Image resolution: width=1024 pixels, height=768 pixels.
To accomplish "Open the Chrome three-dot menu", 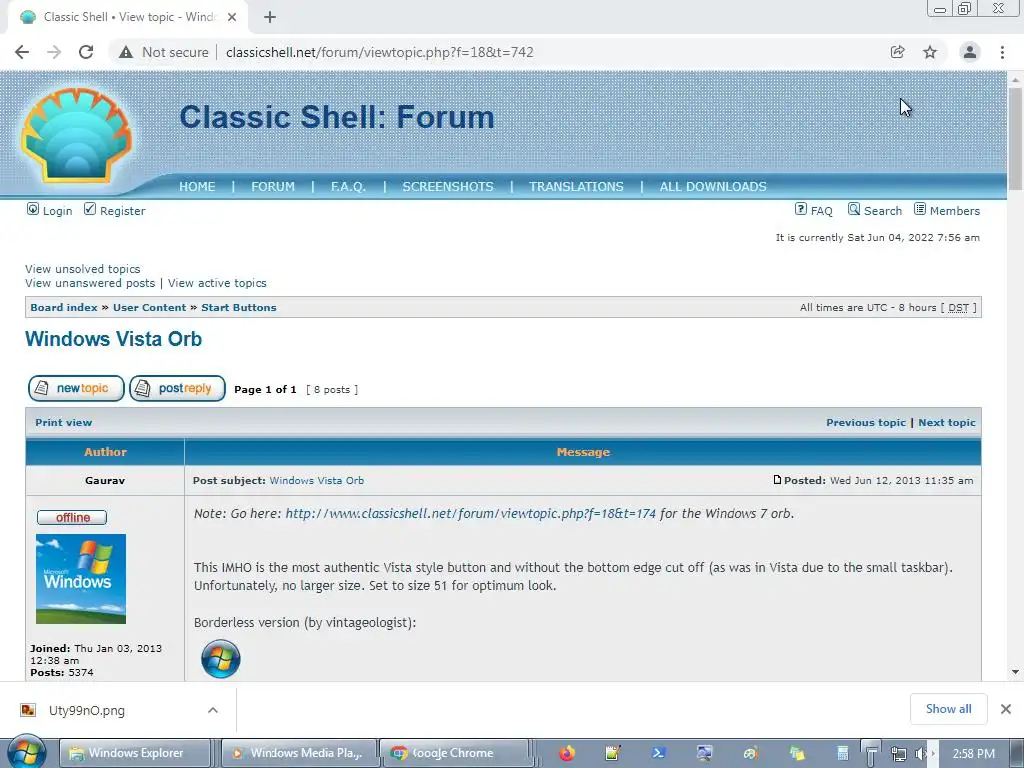I will 1002,52.
